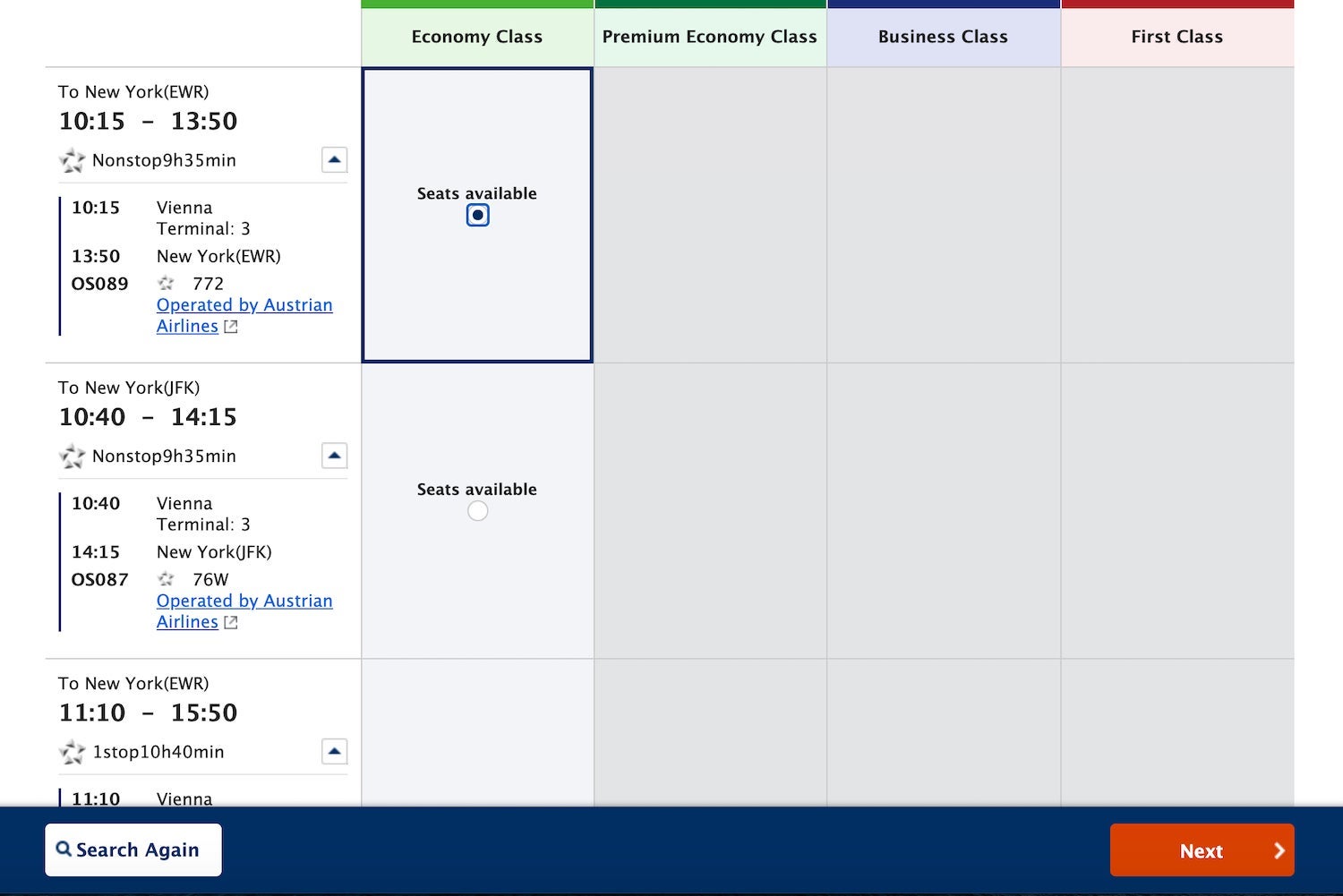Collapse details of 10:40 JFK flight

tap(334, 456)
